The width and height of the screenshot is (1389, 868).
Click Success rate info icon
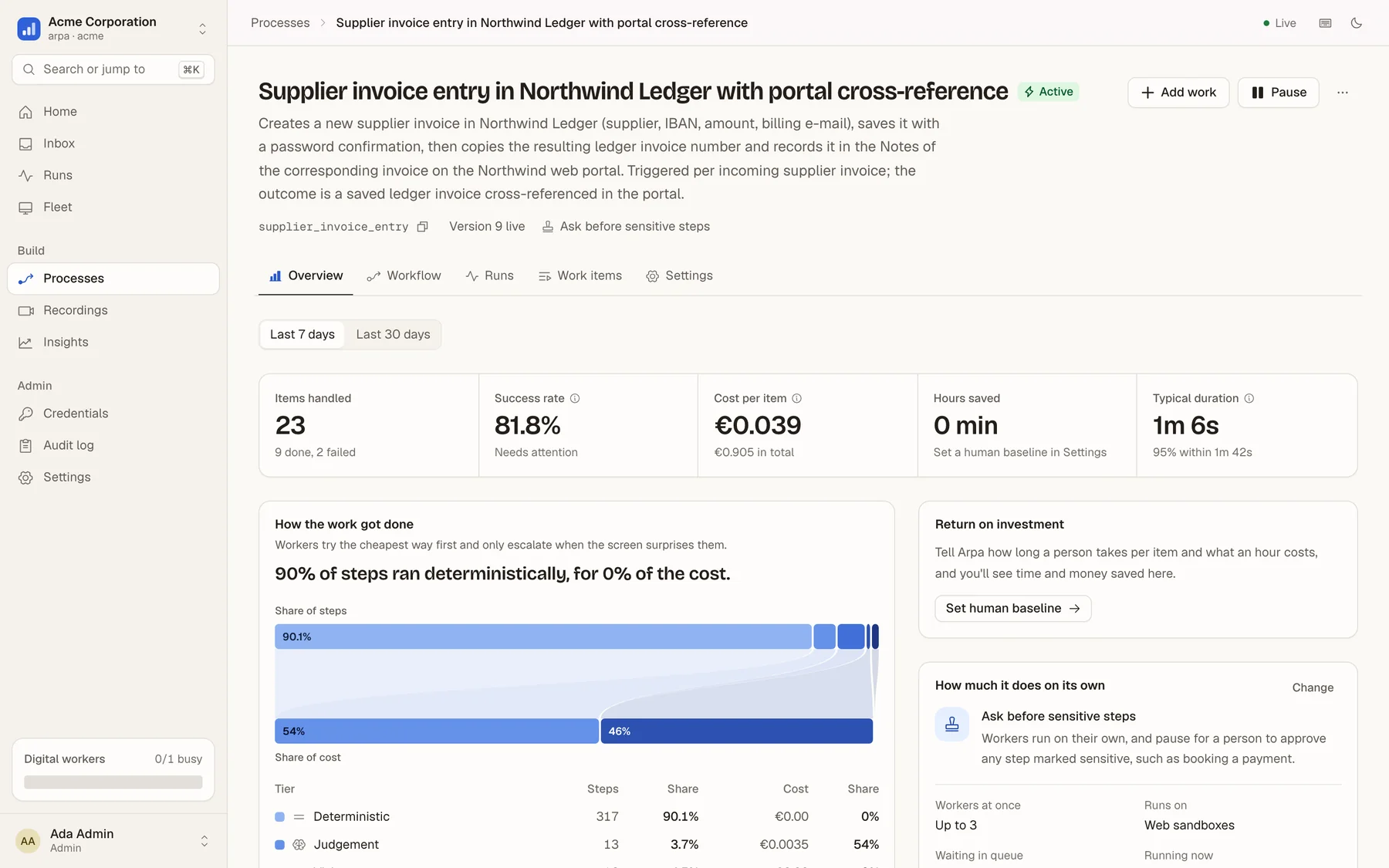click(x=575, y=399)
